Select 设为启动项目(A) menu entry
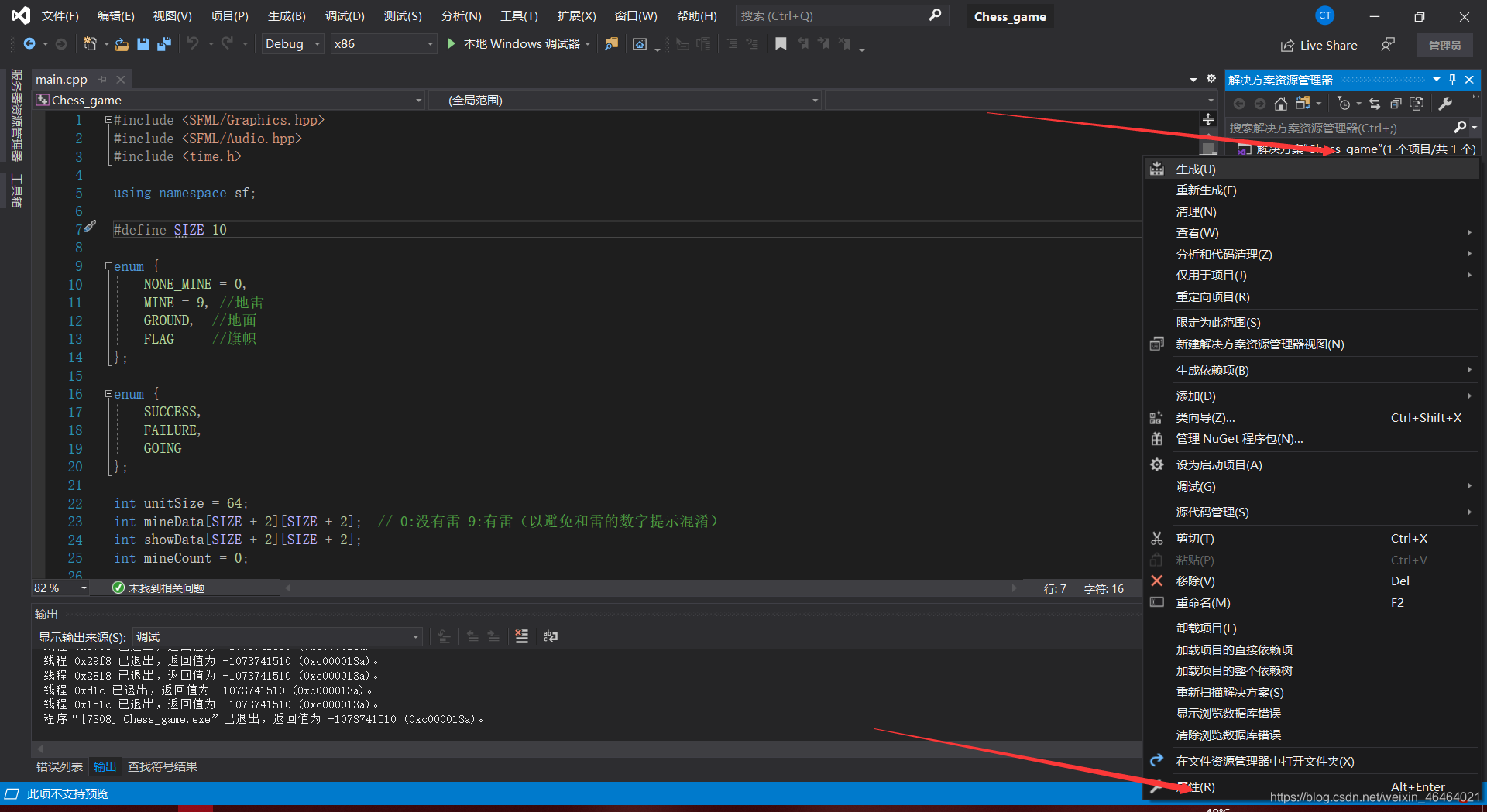 point(1313,465)
